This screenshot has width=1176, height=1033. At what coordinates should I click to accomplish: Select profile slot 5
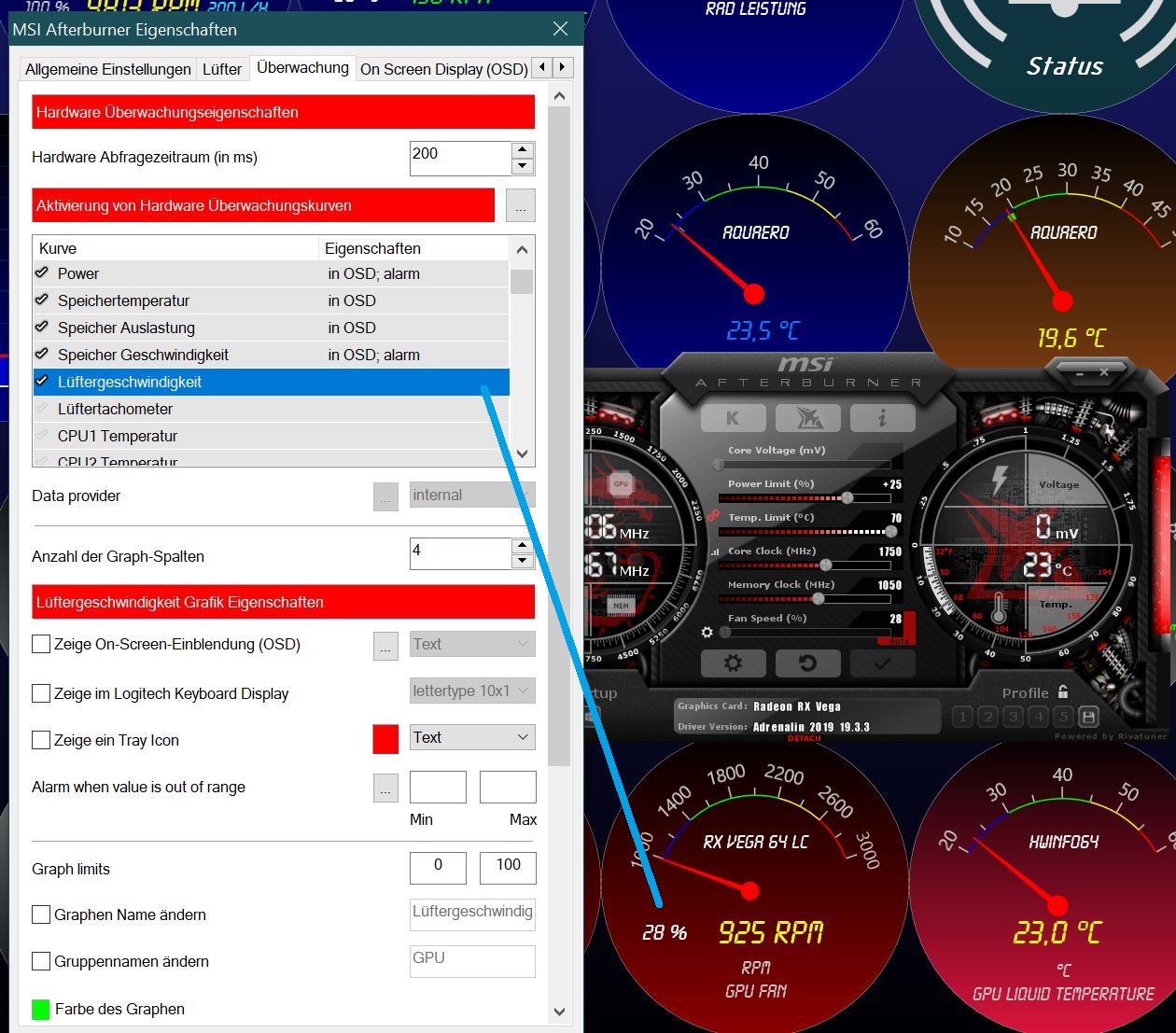point(1063,717)
